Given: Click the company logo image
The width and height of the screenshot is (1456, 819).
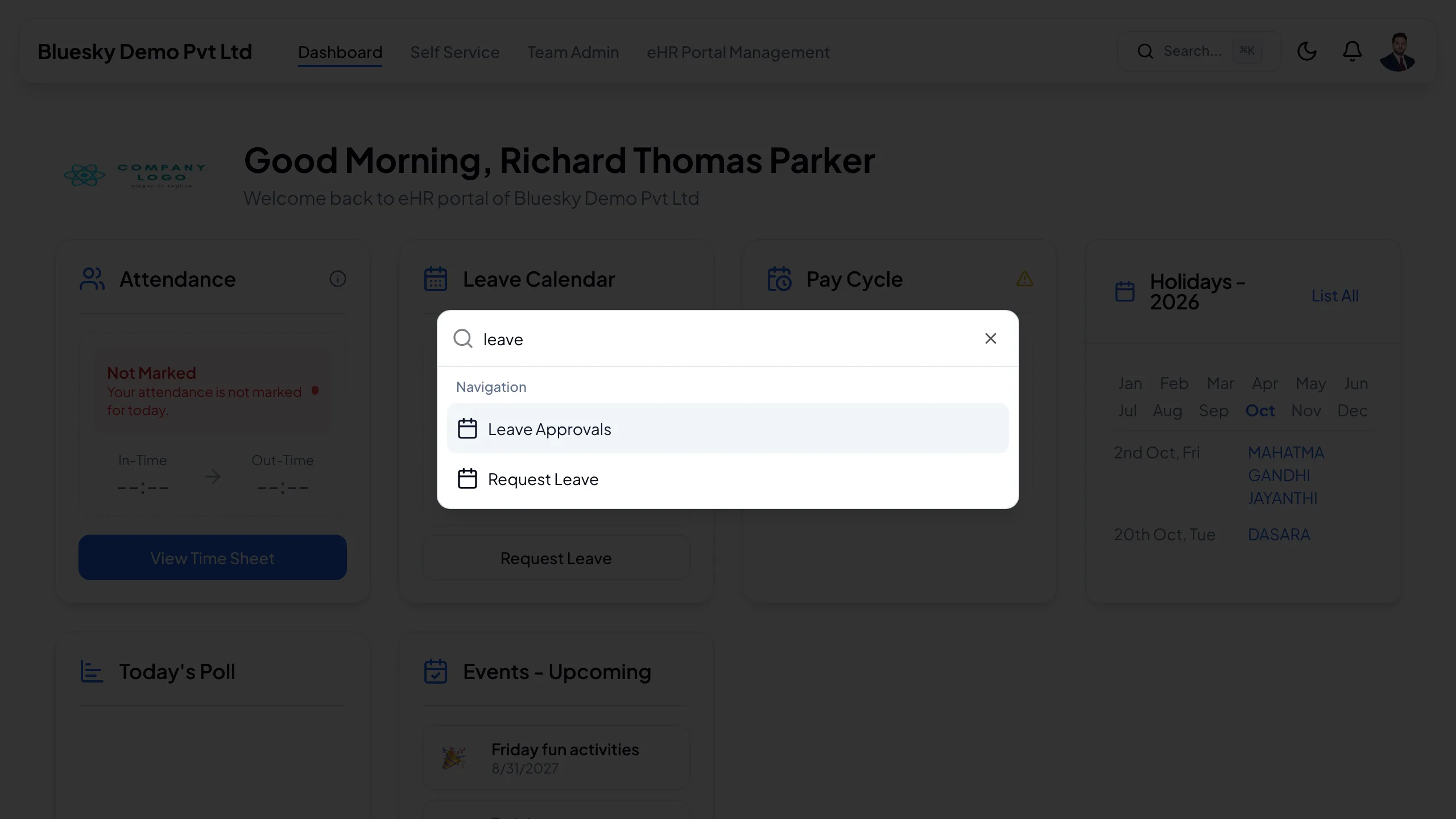Looking at the screenshot, I should point(134,175).
